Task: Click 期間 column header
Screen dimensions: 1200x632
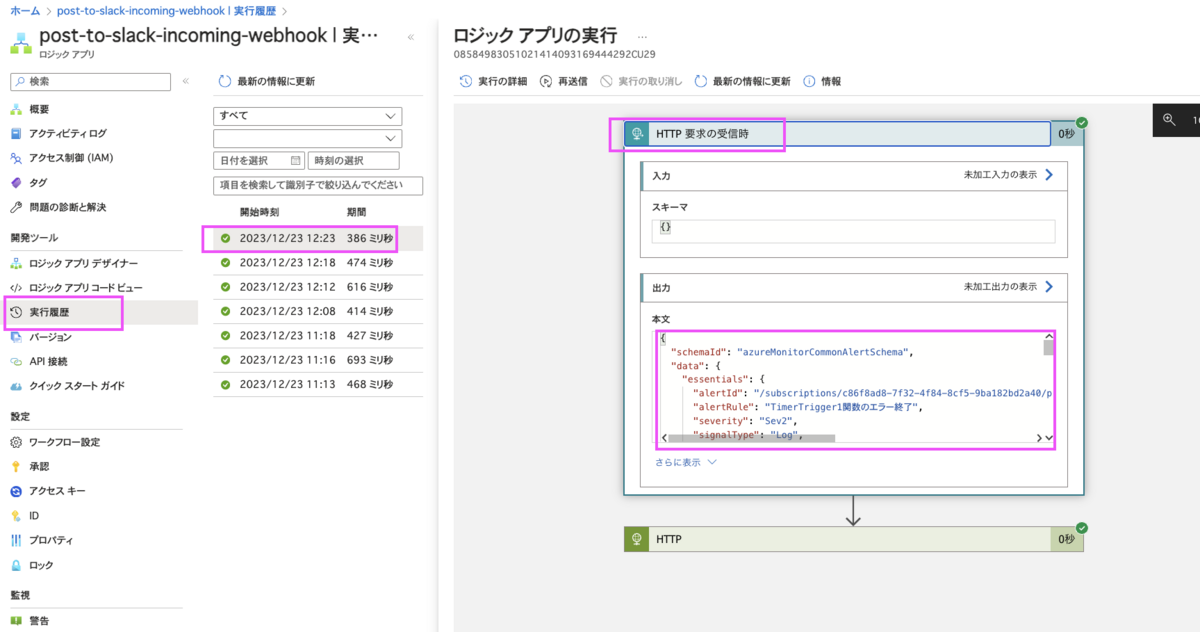Action: 357,212
